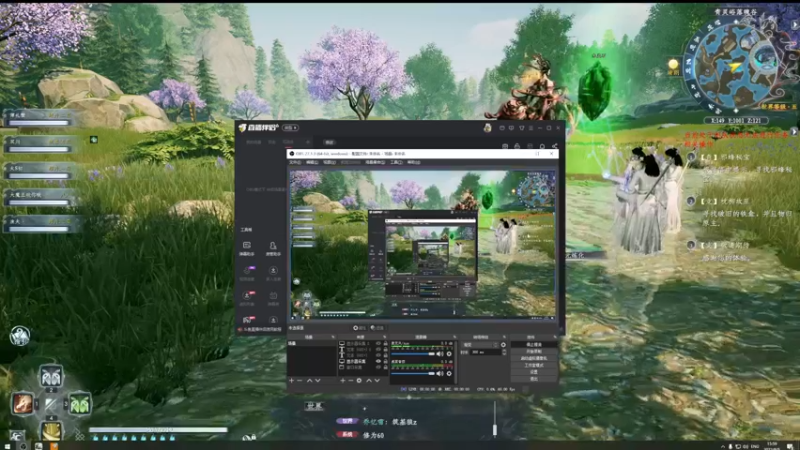Activate game skill slot 4 golden icon
This screenshot has width=800, height=450.
pos(51,431)
